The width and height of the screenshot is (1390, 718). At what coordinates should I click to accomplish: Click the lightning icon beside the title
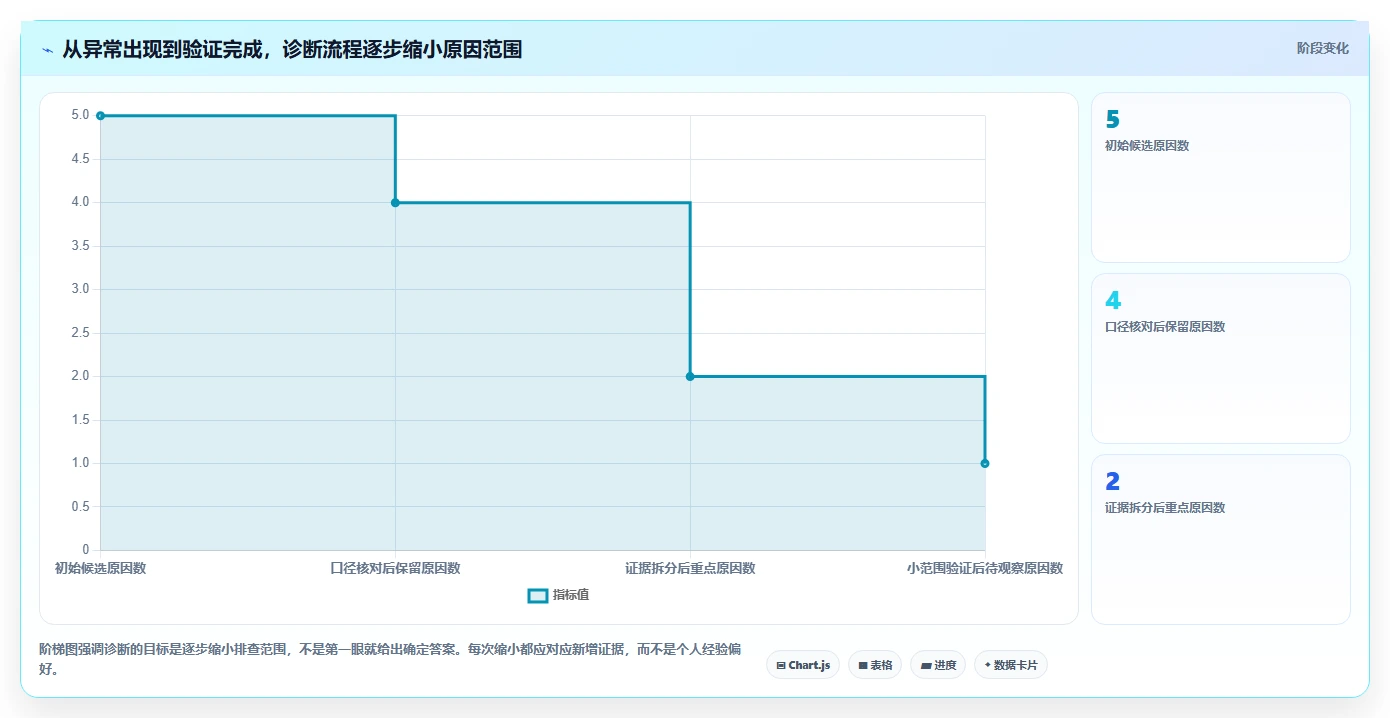[x=47, y=50]
